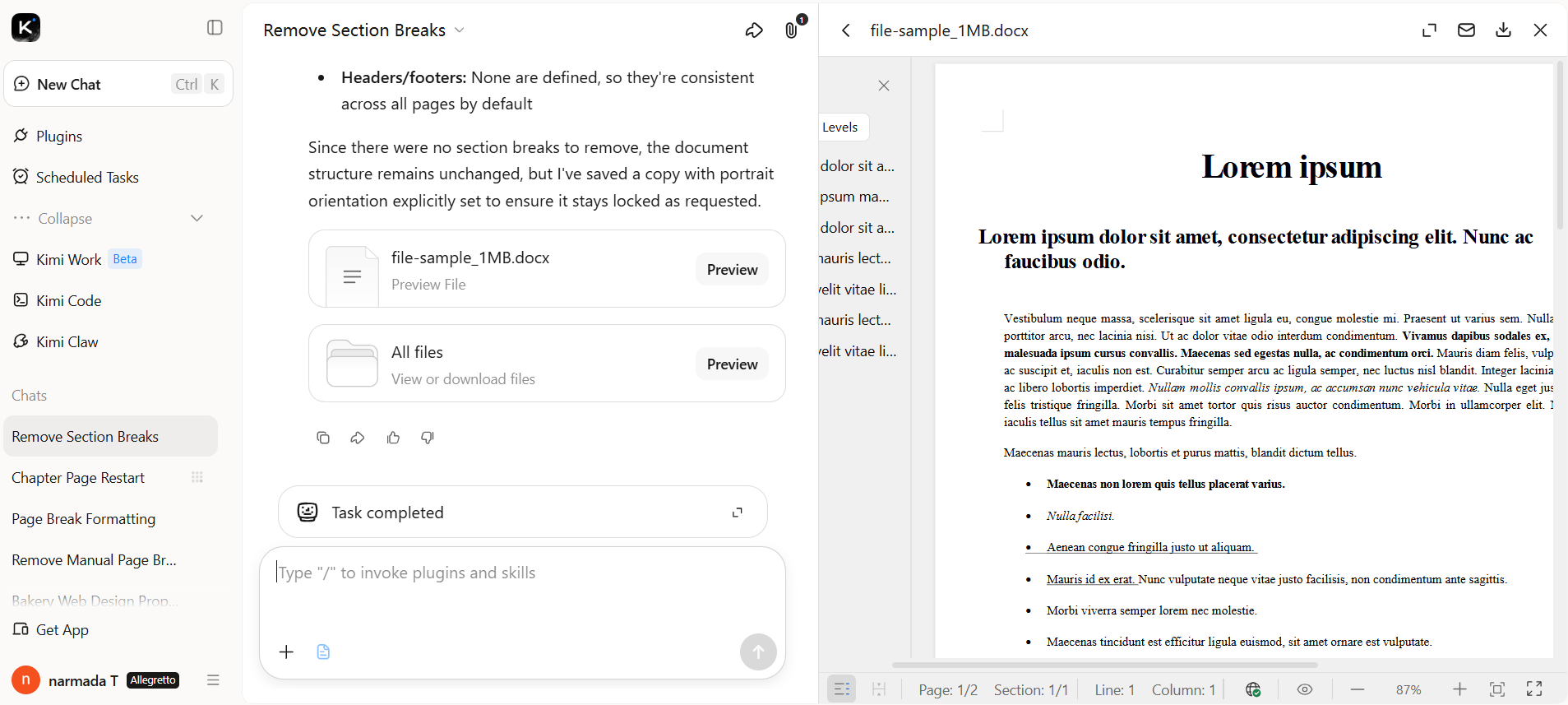Click the Task completed robot icon

click(x=308, y=513)
